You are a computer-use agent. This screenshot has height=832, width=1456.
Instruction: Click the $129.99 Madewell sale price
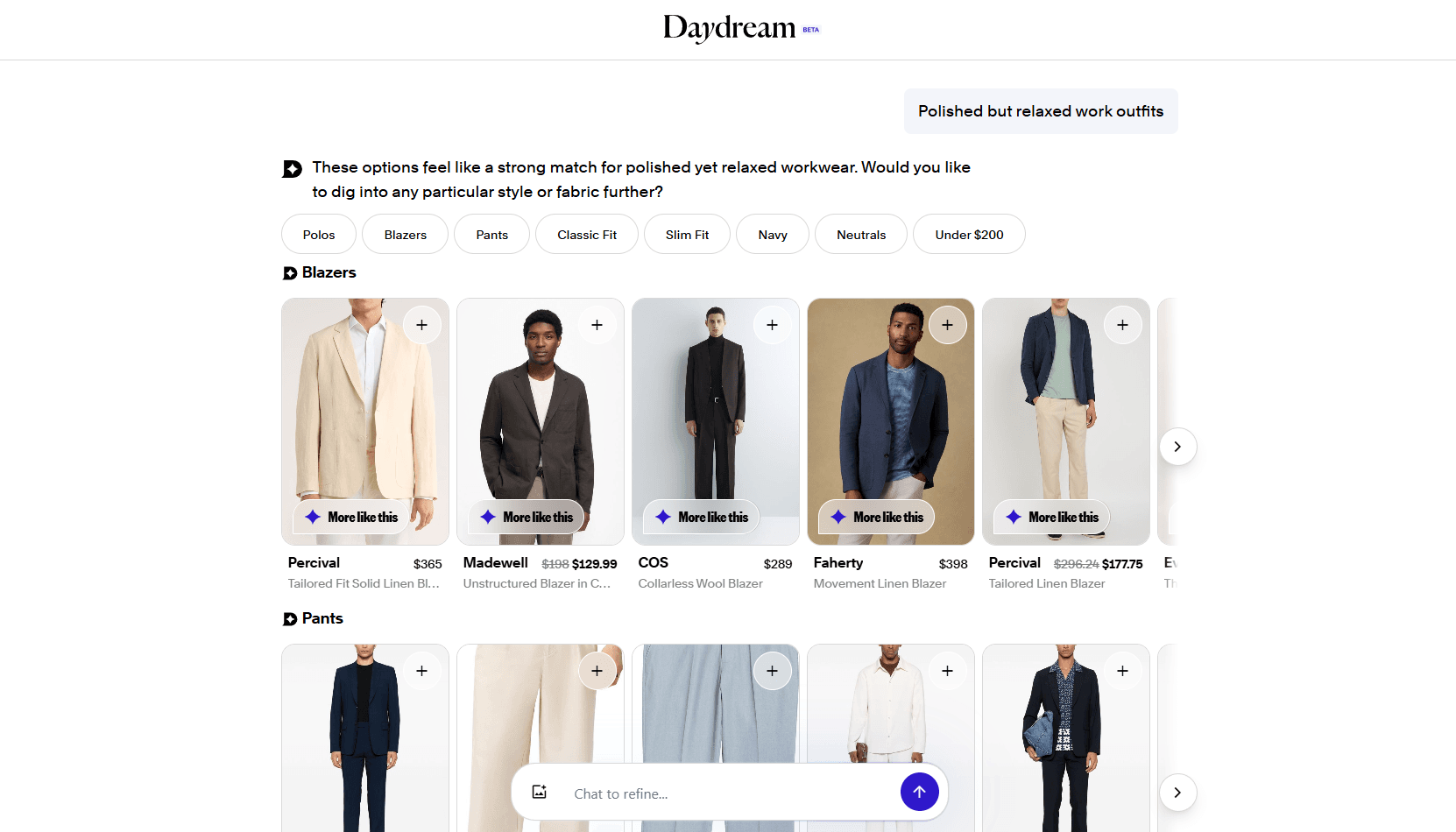(594, 564)
